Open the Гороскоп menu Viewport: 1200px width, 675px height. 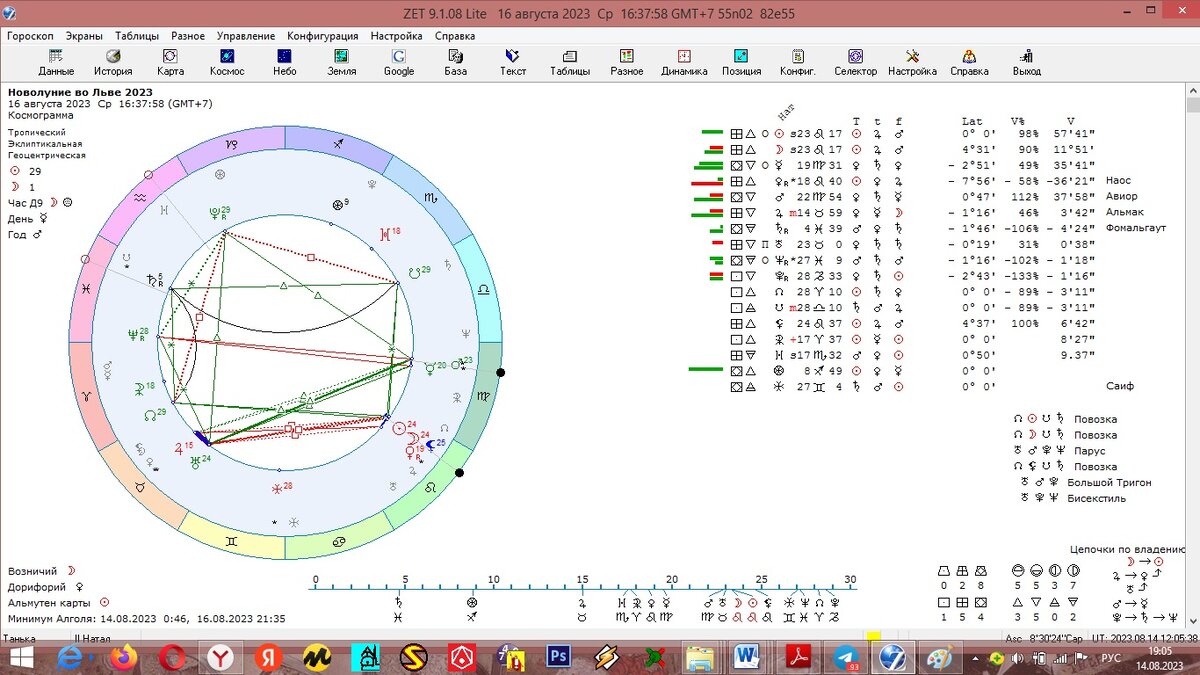tap(31, 35)
